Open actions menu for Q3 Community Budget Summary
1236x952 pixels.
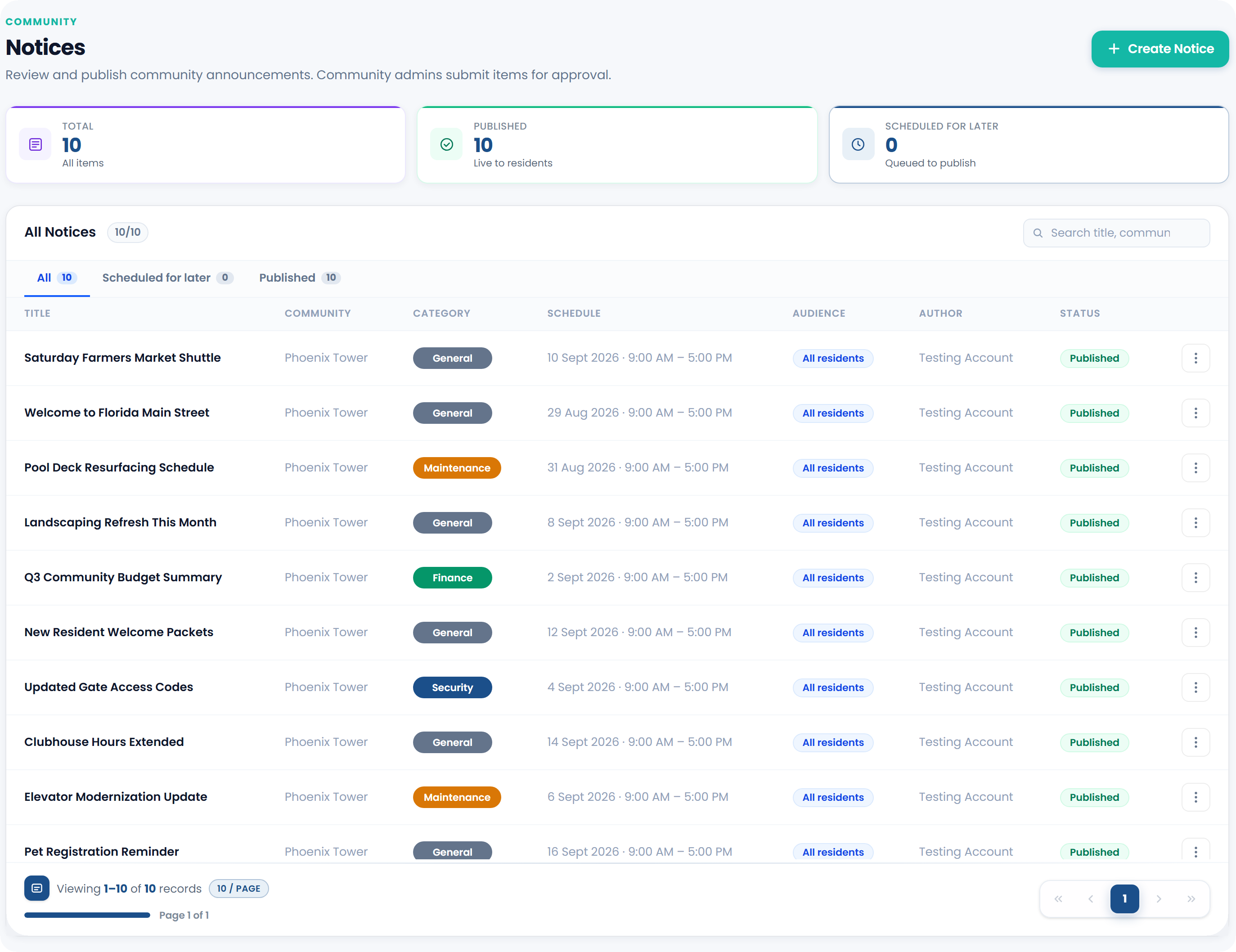[x=1195, y=578]
